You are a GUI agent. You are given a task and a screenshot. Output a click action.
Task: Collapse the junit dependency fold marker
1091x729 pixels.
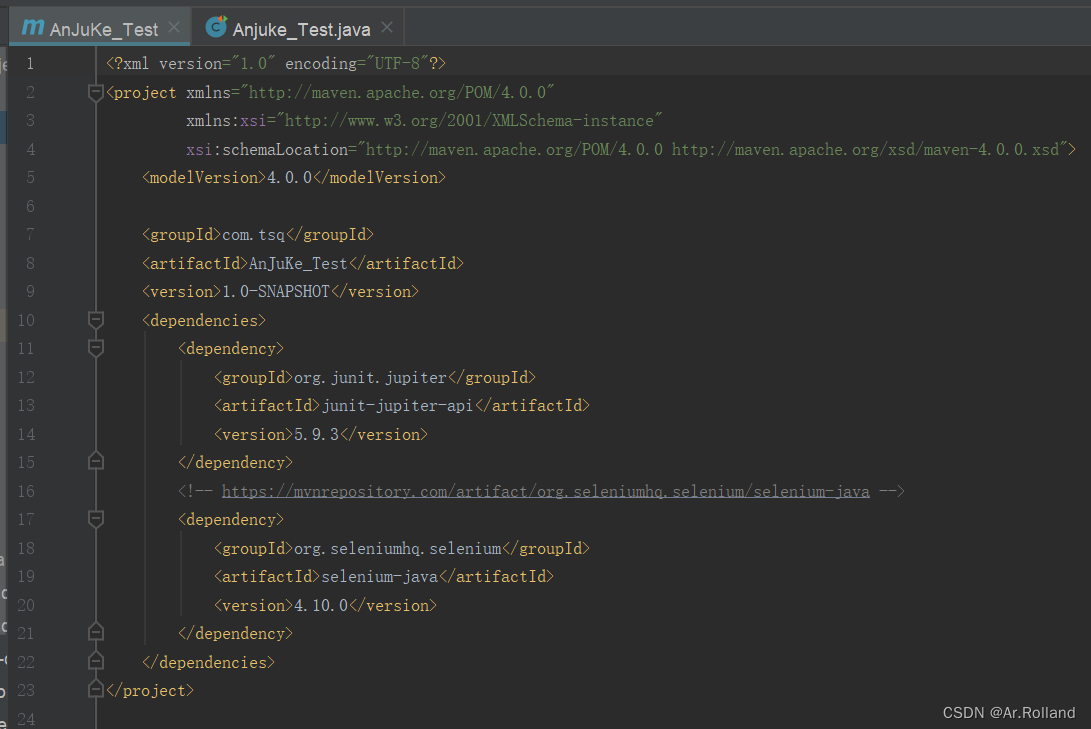pyautogui.click(x=96, y=348)
